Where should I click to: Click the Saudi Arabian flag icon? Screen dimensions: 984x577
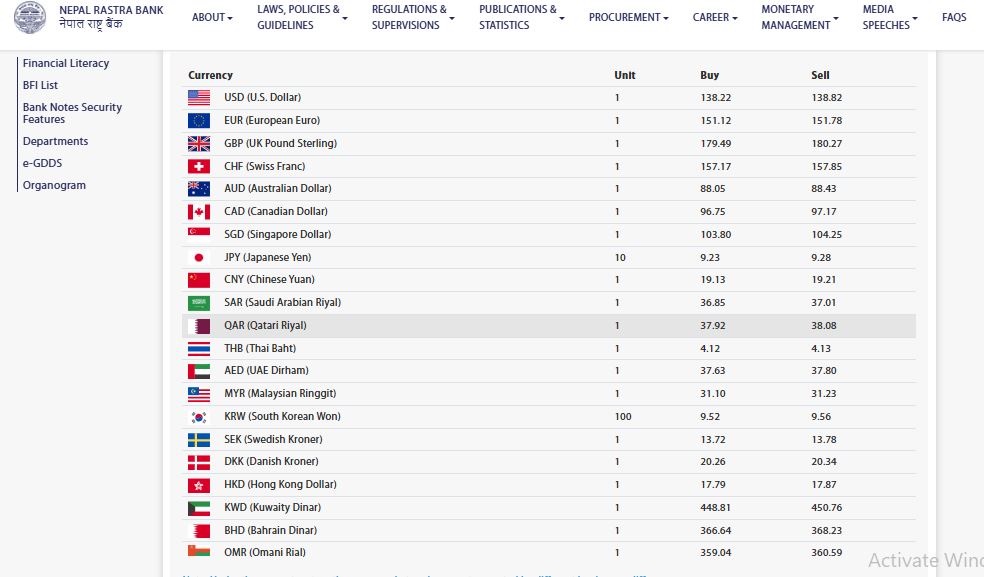pos(199,303)
